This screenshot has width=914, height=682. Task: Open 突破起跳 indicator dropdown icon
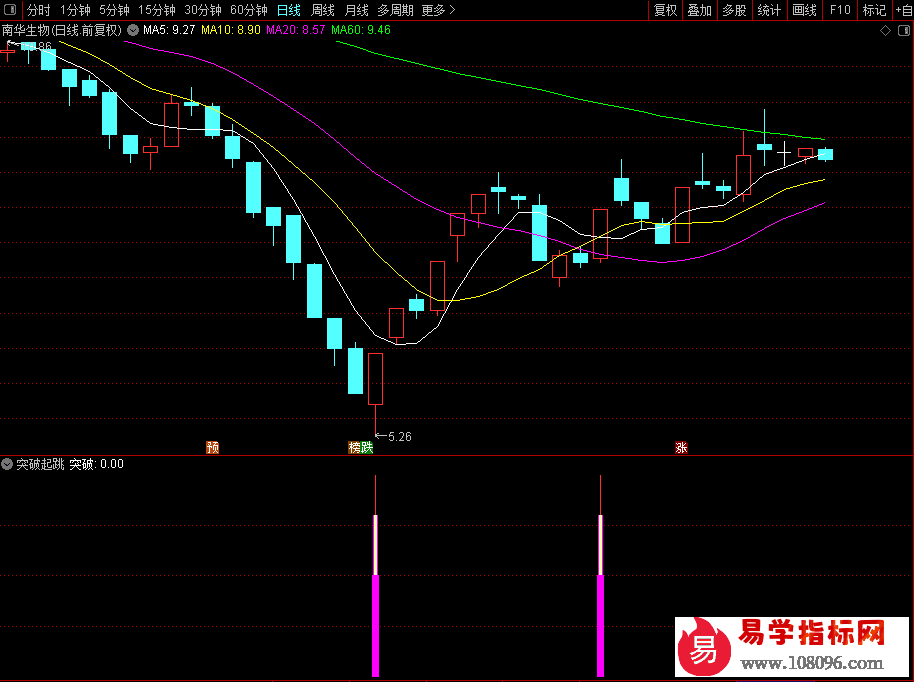[7, 464]
